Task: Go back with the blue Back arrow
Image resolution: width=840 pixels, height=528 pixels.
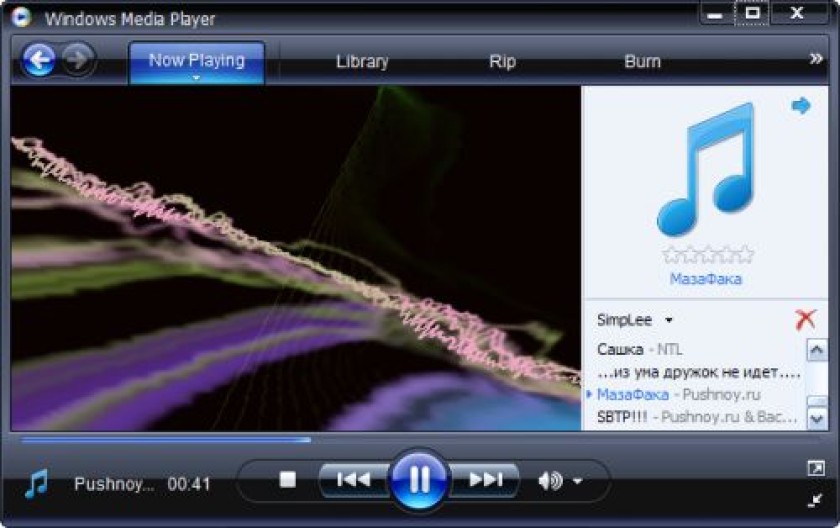Action: tap(39, 60)
